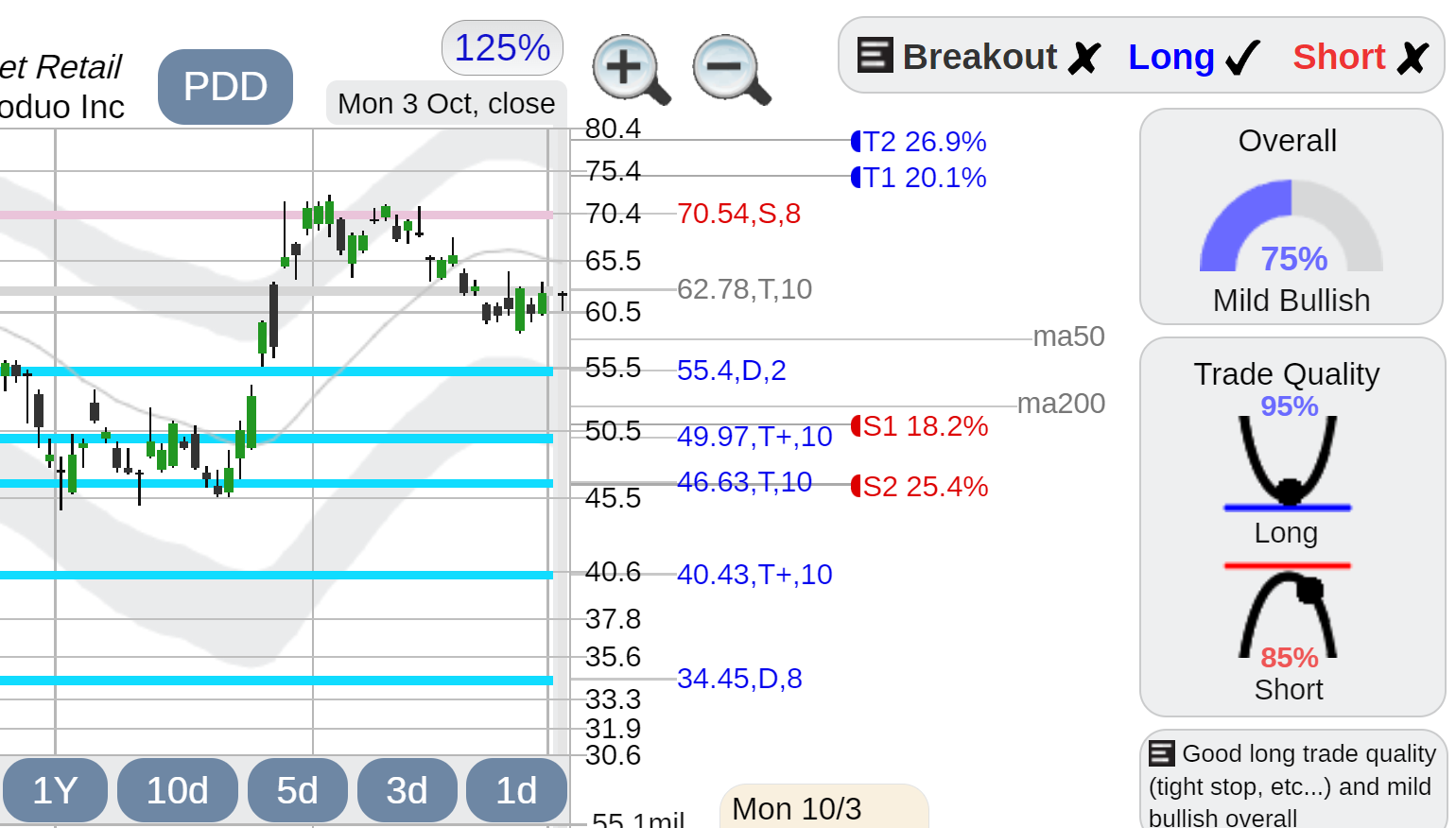Click the T1 20.1% target marker
Viewport: 1456px width, 828px height.
coord(919,178)
